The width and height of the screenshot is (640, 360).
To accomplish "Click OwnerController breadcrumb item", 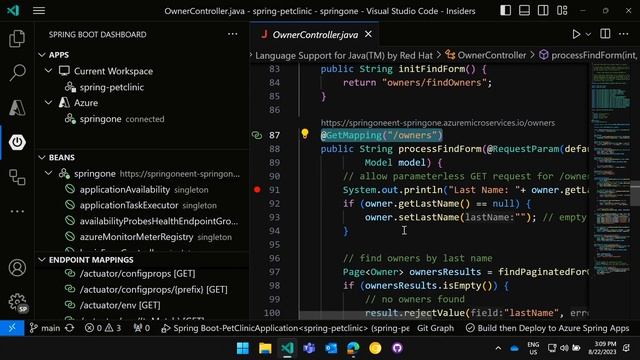I will tap(486, 55).
